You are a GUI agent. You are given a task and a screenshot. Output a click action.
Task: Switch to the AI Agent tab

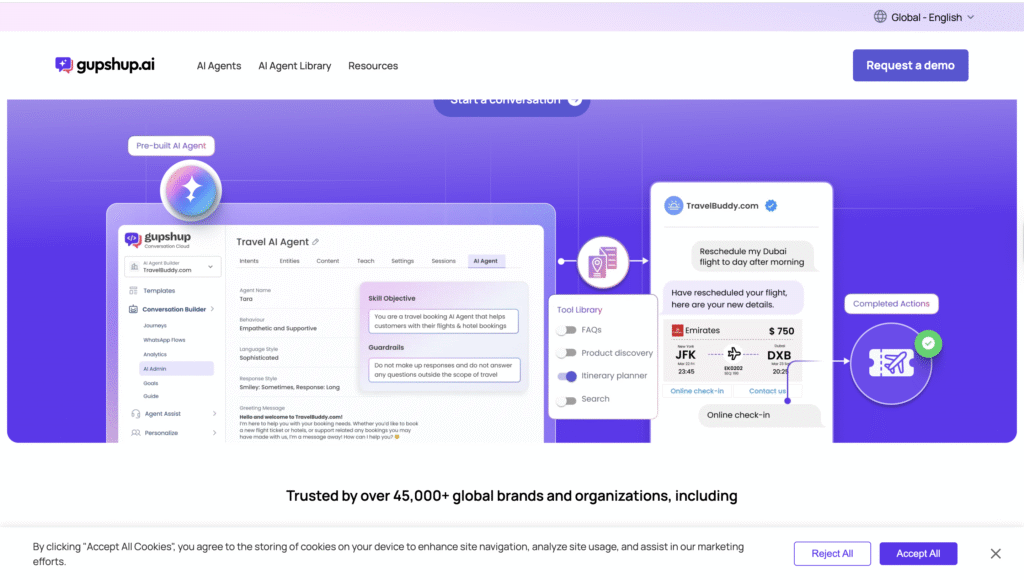(486, 261)
